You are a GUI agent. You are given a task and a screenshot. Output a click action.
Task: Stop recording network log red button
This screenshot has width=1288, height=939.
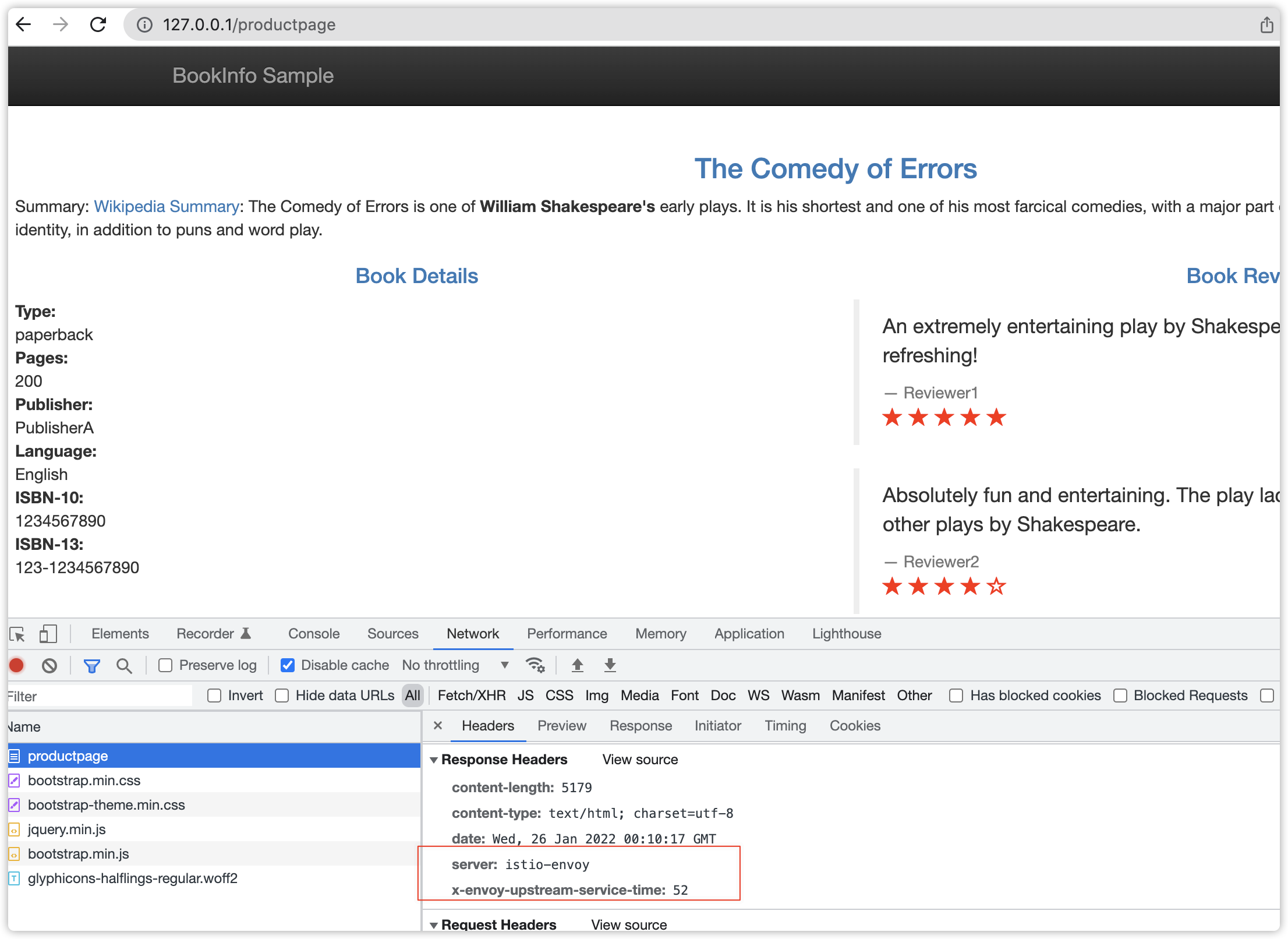17,665
